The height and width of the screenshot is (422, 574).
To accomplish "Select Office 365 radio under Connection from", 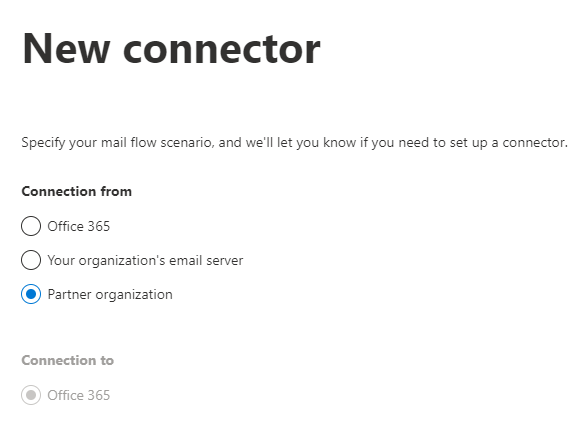I will click(31, 226).
